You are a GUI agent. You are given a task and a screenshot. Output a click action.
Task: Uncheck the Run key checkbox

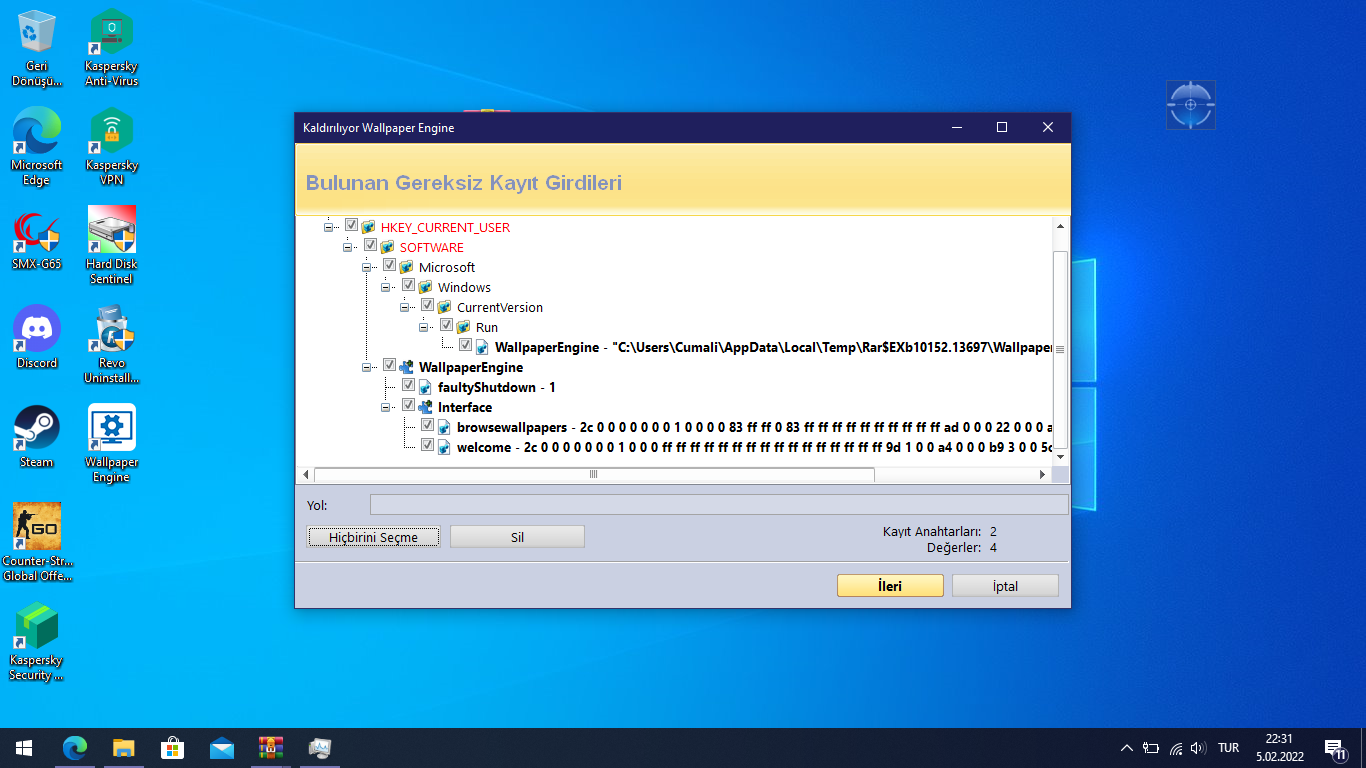click(x=446, y=326)
